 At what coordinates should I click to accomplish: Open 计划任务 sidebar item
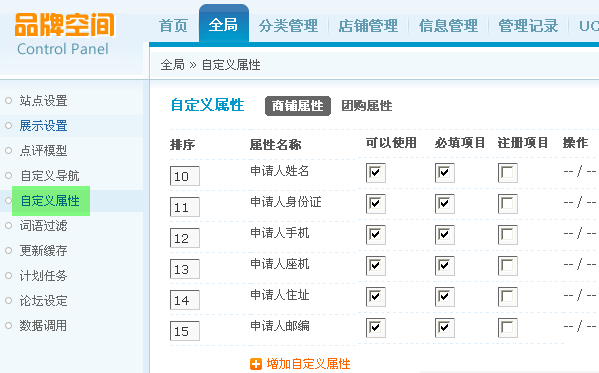44,276
